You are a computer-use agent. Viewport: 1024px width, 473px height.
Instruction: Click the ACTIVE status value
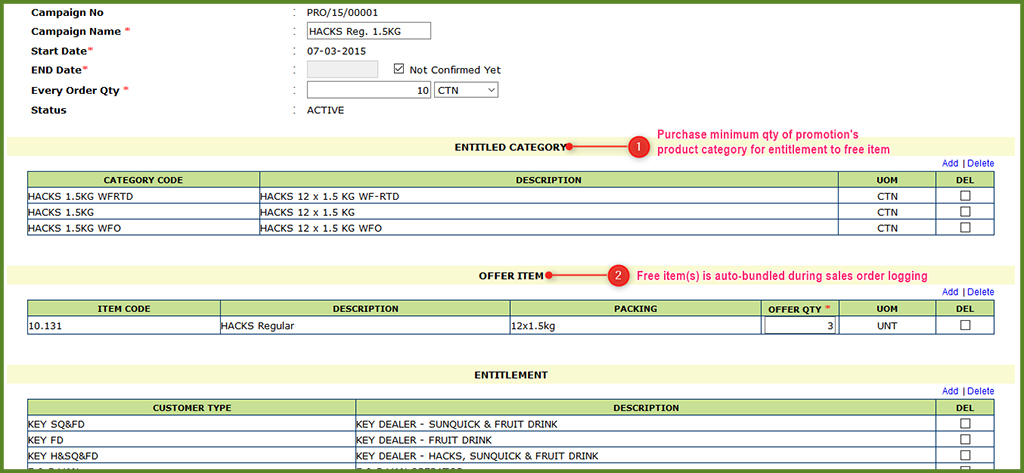coord(325,110)
